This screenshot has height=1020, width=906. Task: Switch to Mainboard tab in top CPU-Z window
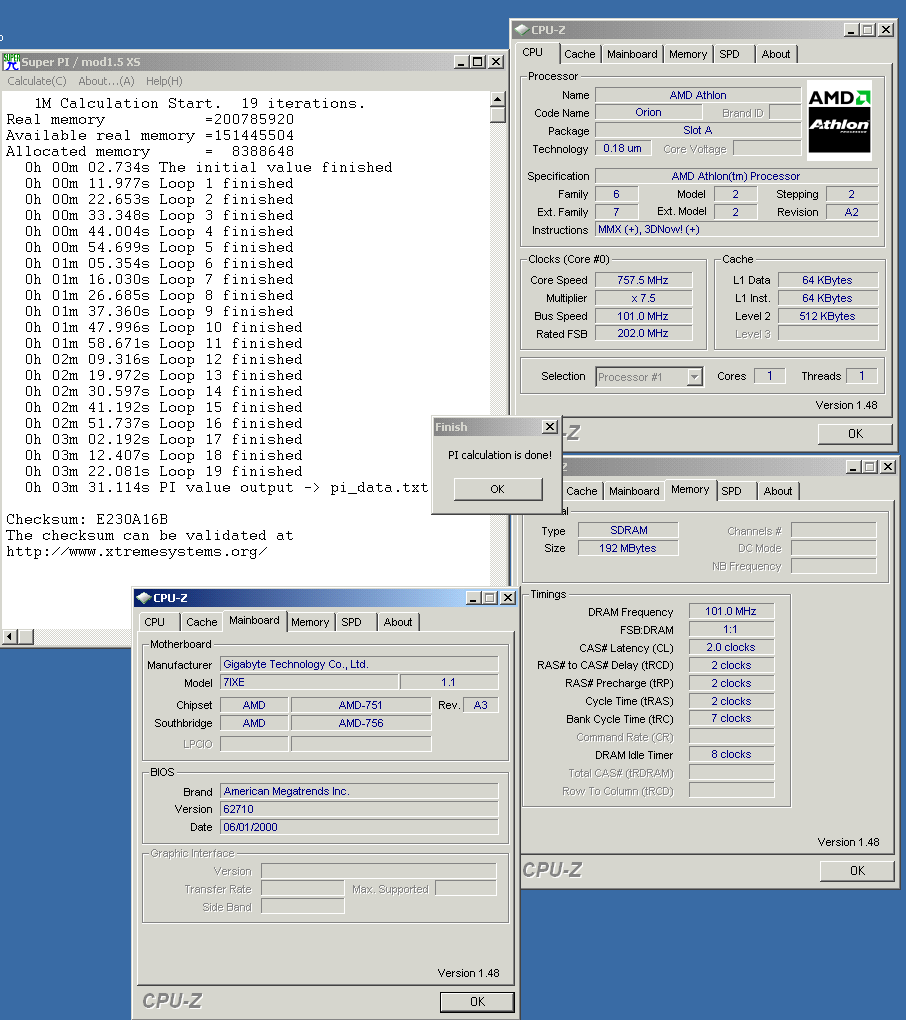point(632,54)
